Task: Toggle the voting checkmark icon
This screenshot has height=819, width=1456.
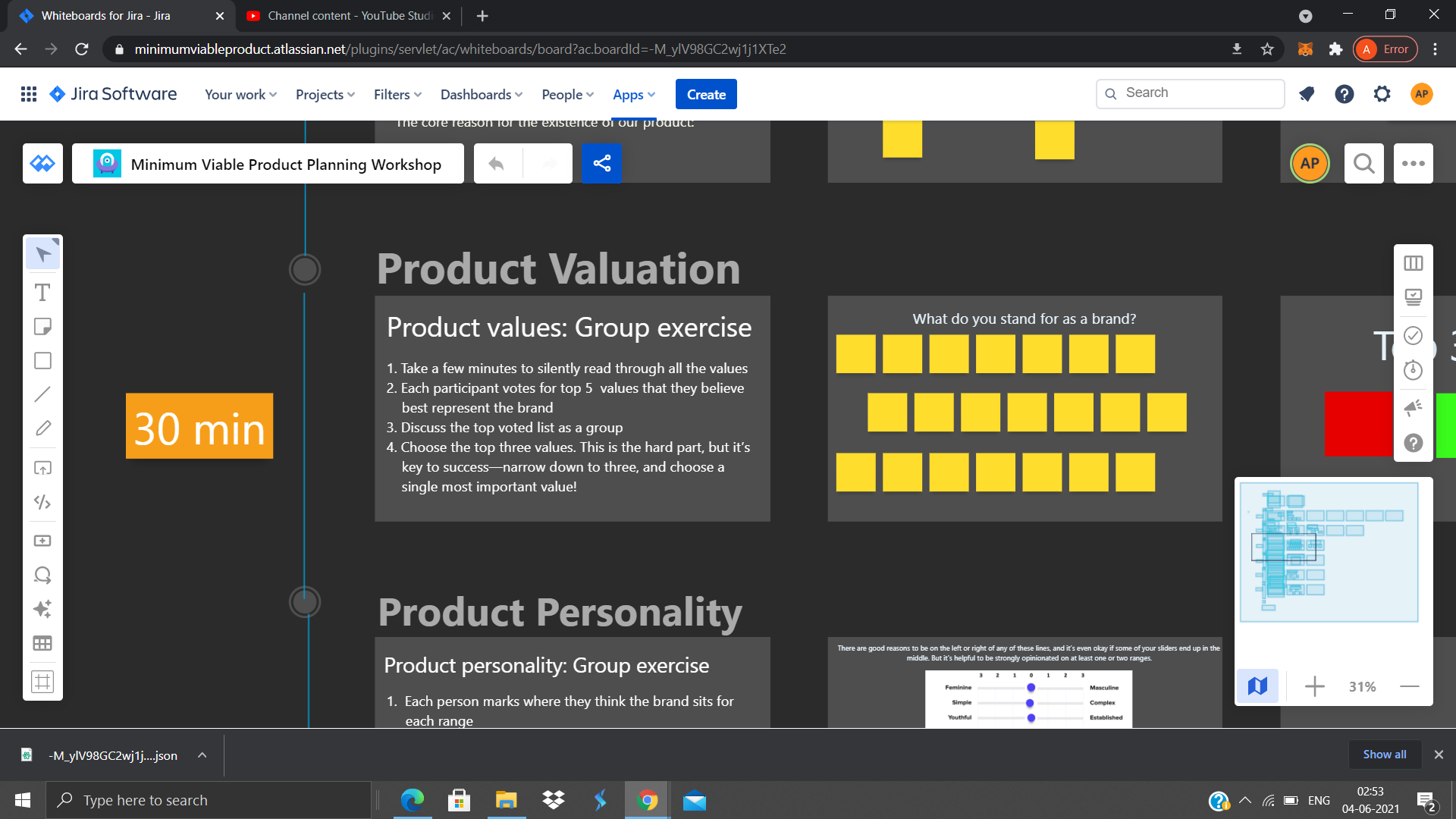Action: [x=1413, y=335]
